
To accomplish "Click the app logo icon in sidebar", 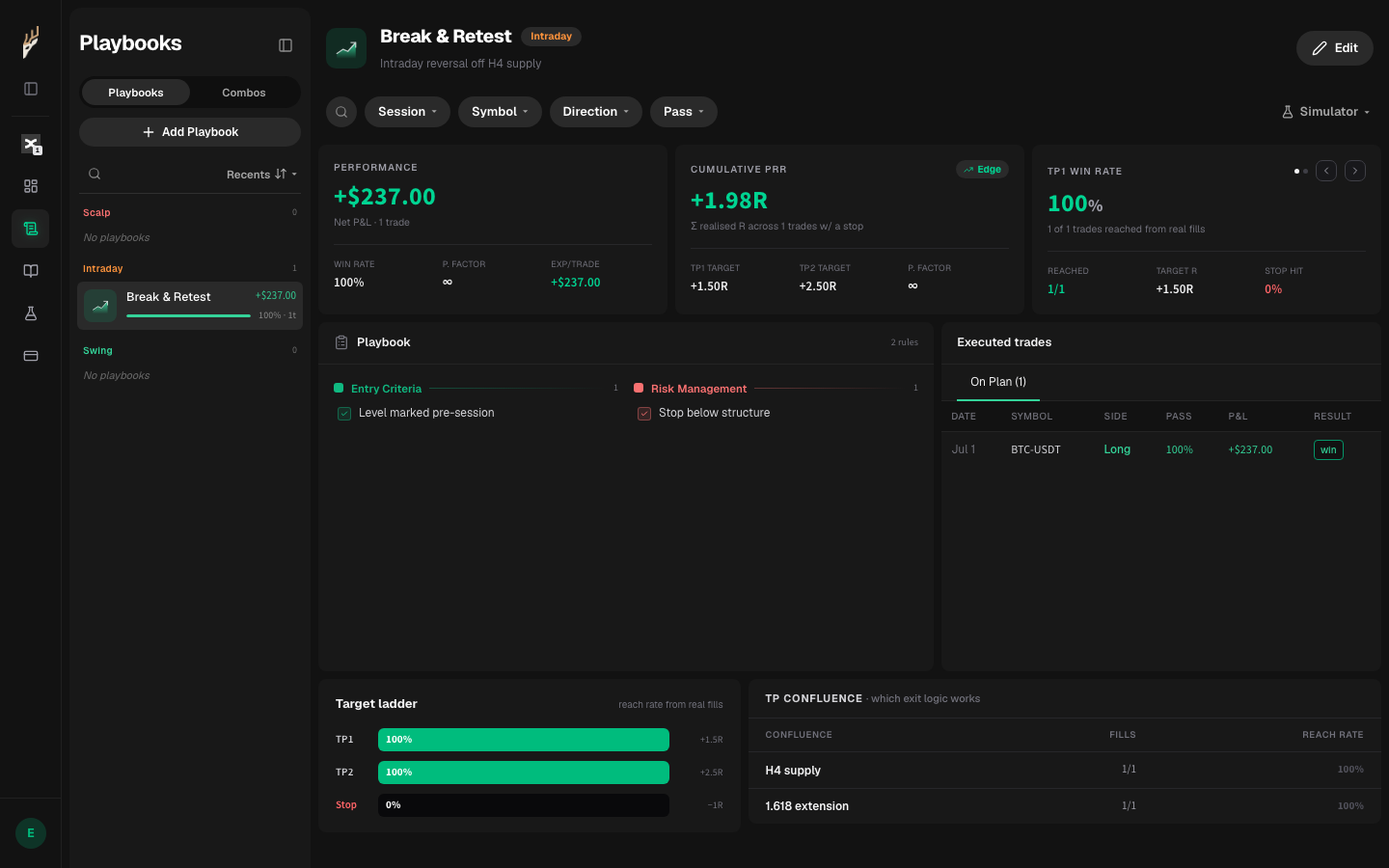I will click(x=31, y=42).
